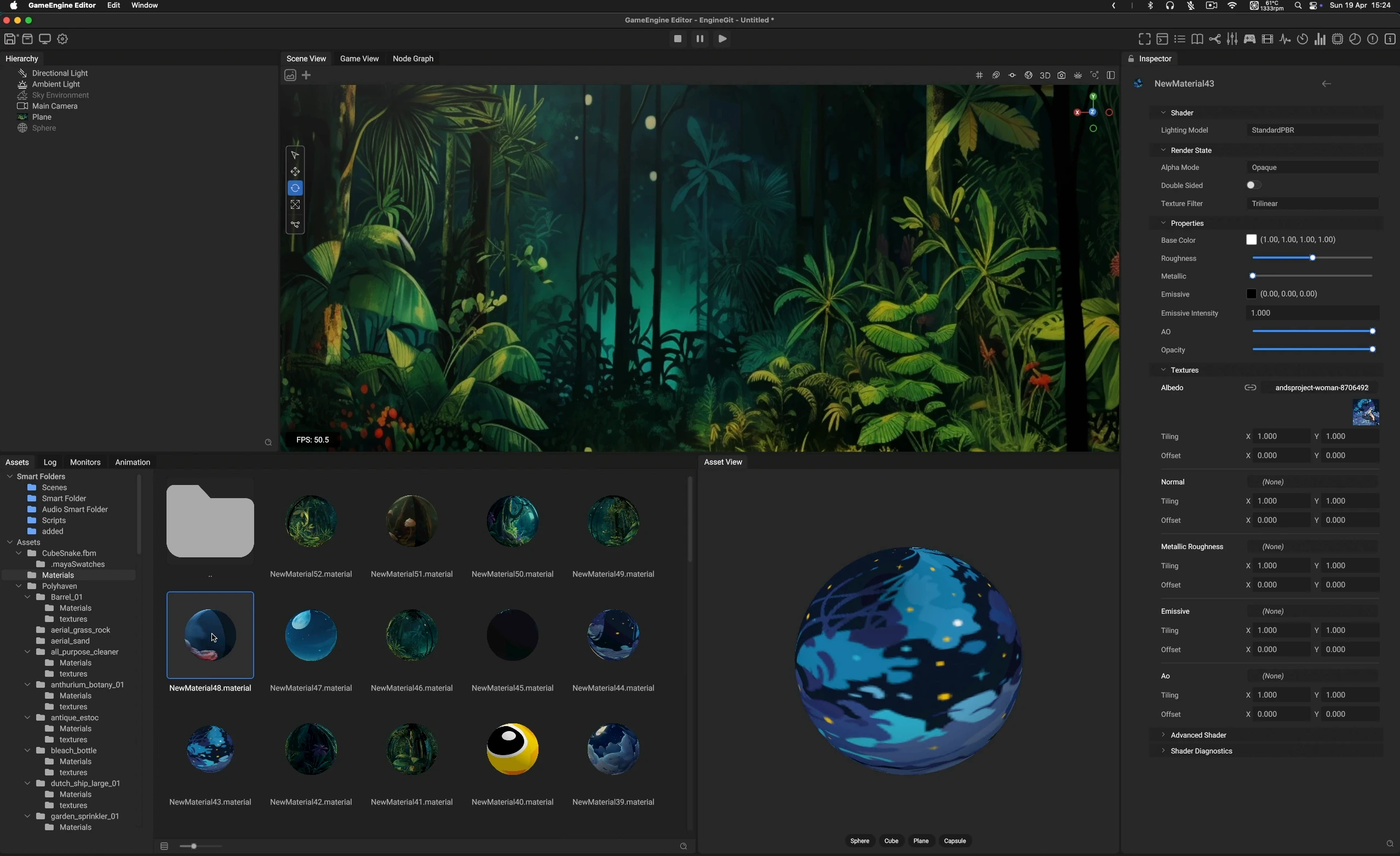Click the sunrise lighting icon in Scene View
This screenshot has height=856, width=1400.
(x=1078, y=75)
